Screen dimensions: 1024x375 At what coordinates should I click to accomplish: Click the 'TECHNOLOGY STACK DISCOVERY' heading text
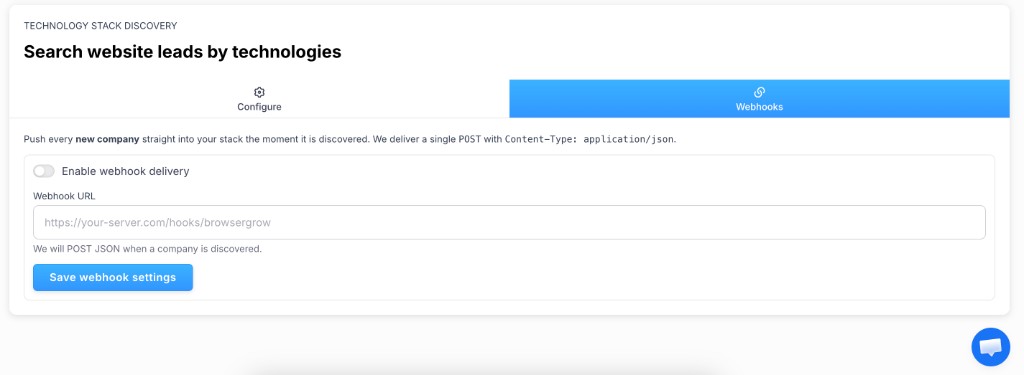coord(101,25)
